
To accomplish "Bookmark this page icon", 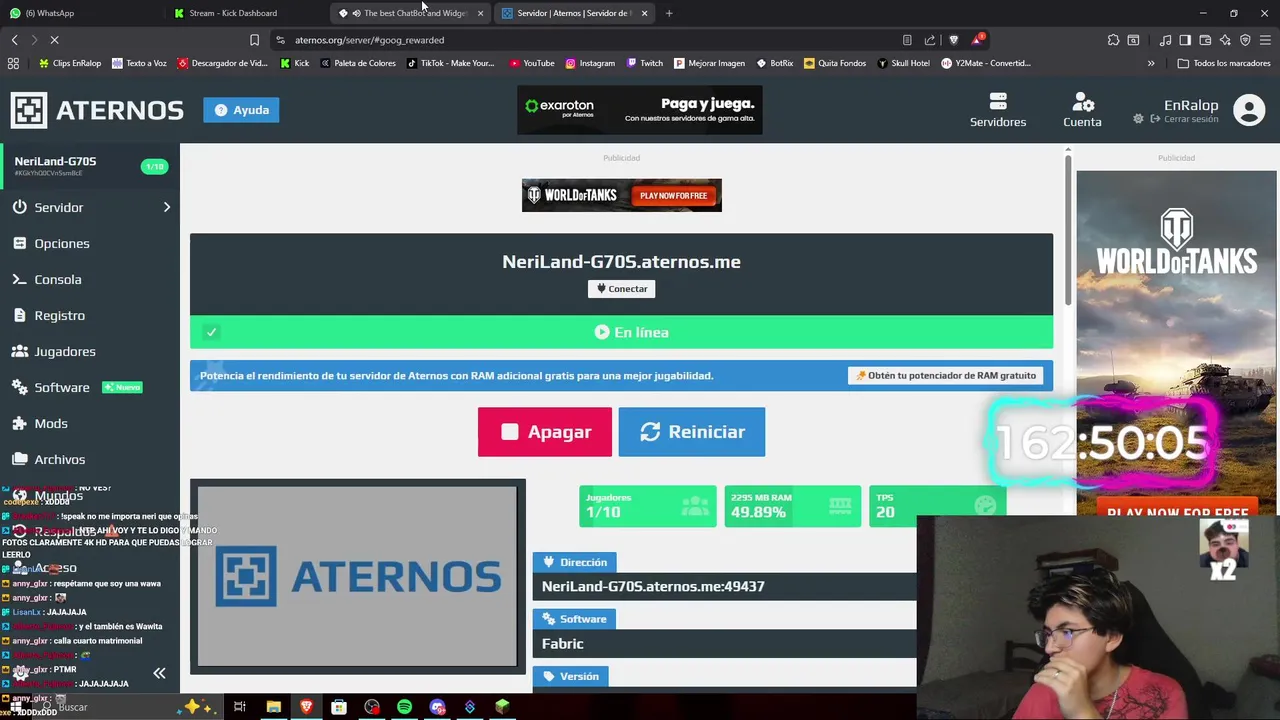I will click(x=254, y=40).
